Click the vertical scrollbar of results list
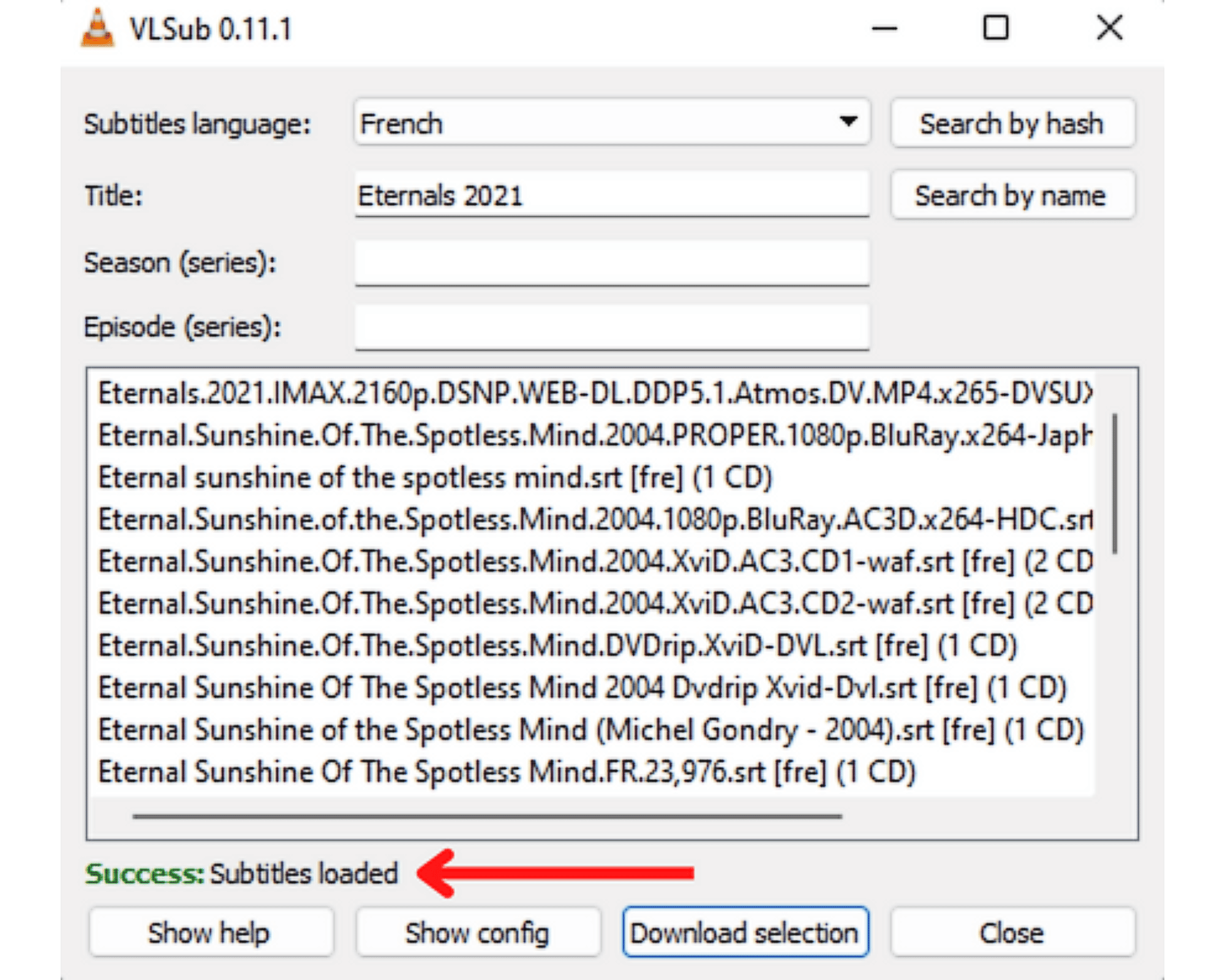The height and width of the screenshot is (980, 1225). [1115, 484]
